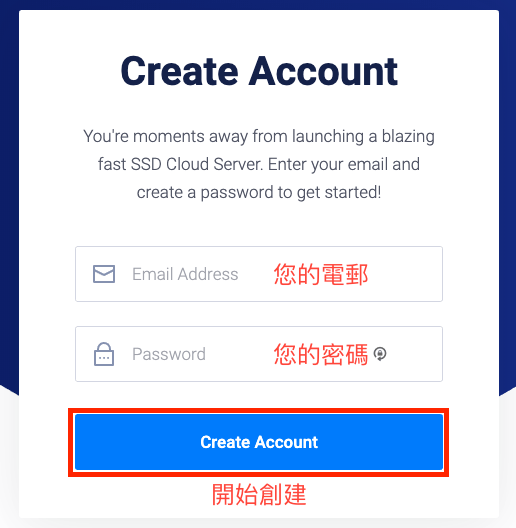This screenshot has width=516, height=528.
Task: Focus the Email Address input field
Action: (259, 274)
